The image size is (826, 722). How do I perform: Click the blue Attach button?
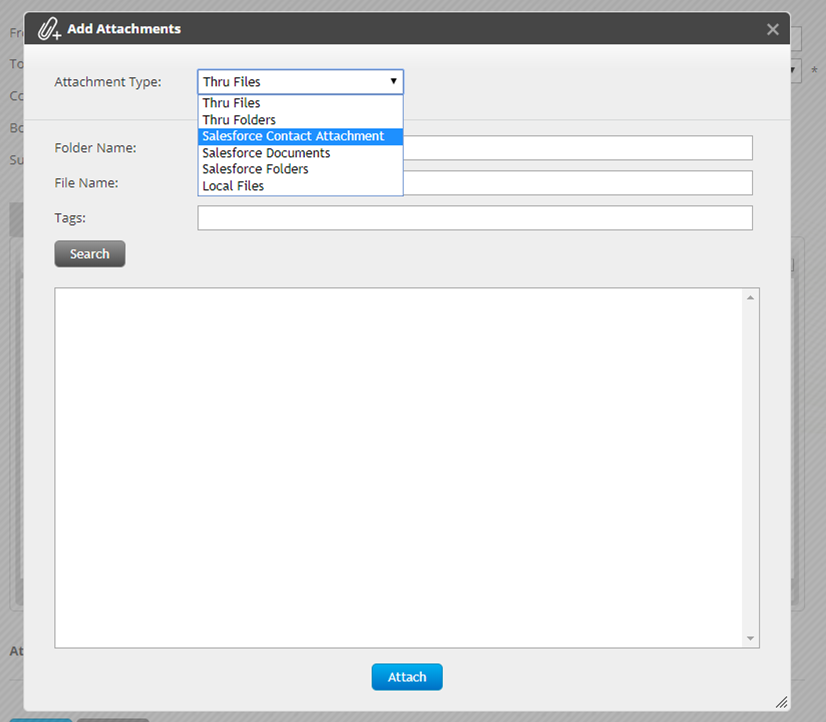point(407,677)
